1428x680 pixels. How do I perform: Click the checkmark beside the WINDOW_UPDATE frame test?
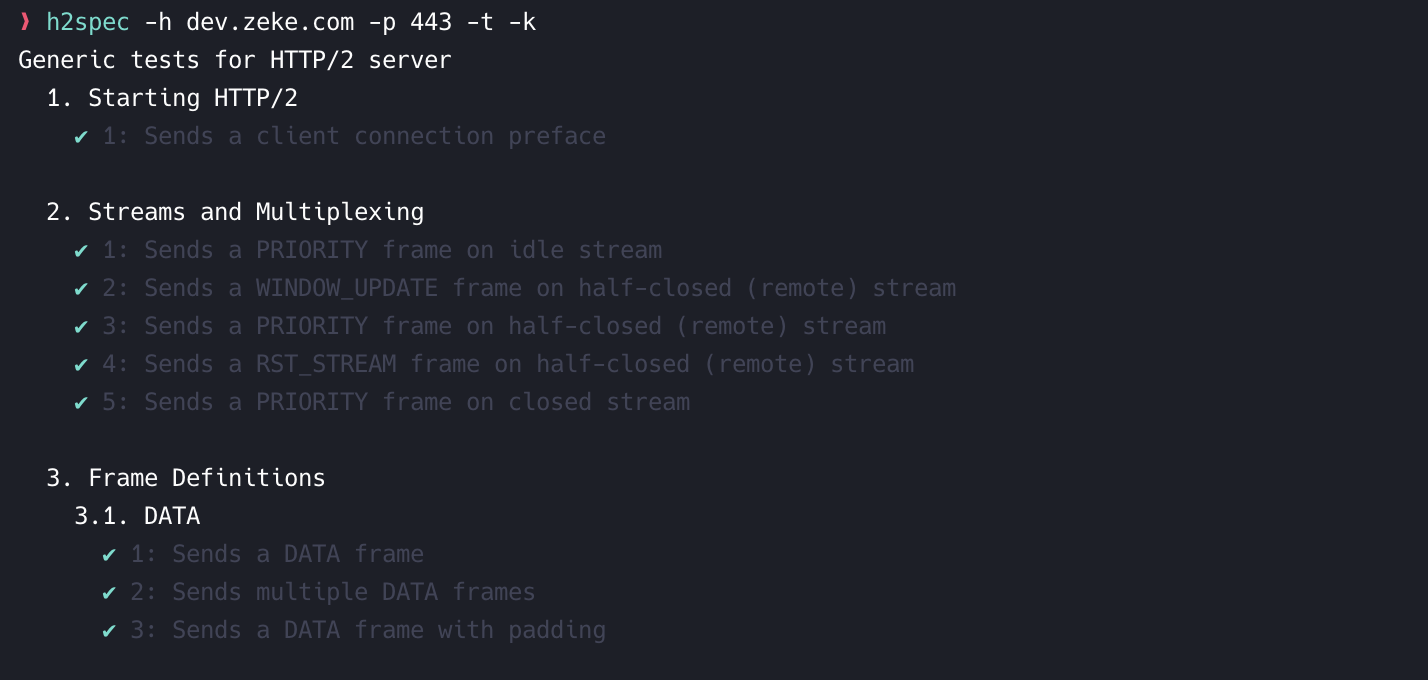click(x=82, y=289)
